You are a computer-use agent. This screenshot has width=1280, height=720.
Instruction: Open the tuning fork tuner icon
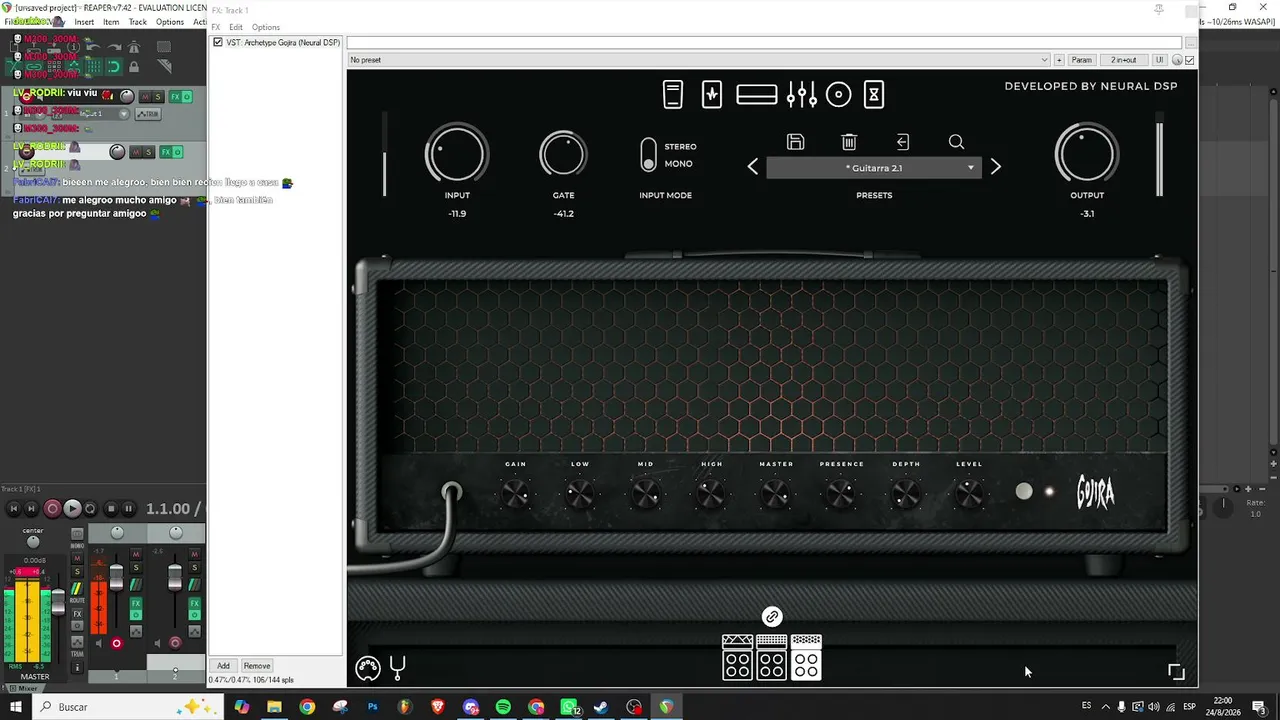(397, 667)
